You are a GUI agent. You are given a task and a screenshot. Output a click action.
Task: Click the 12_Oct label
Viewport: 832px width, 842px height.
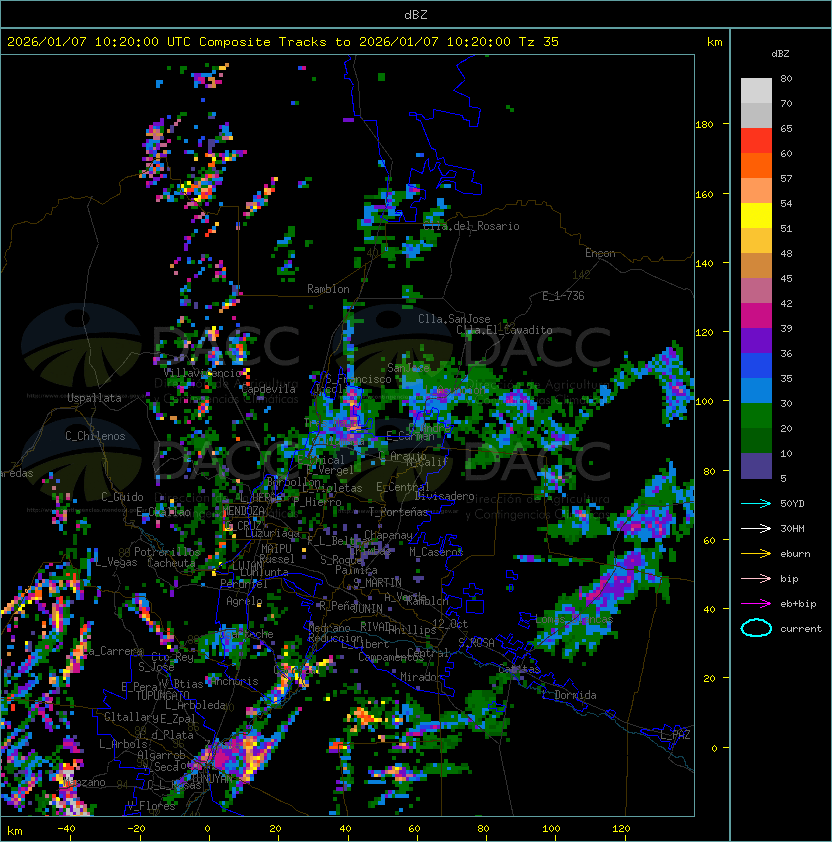pyautogui.click(x=450, y=624)
